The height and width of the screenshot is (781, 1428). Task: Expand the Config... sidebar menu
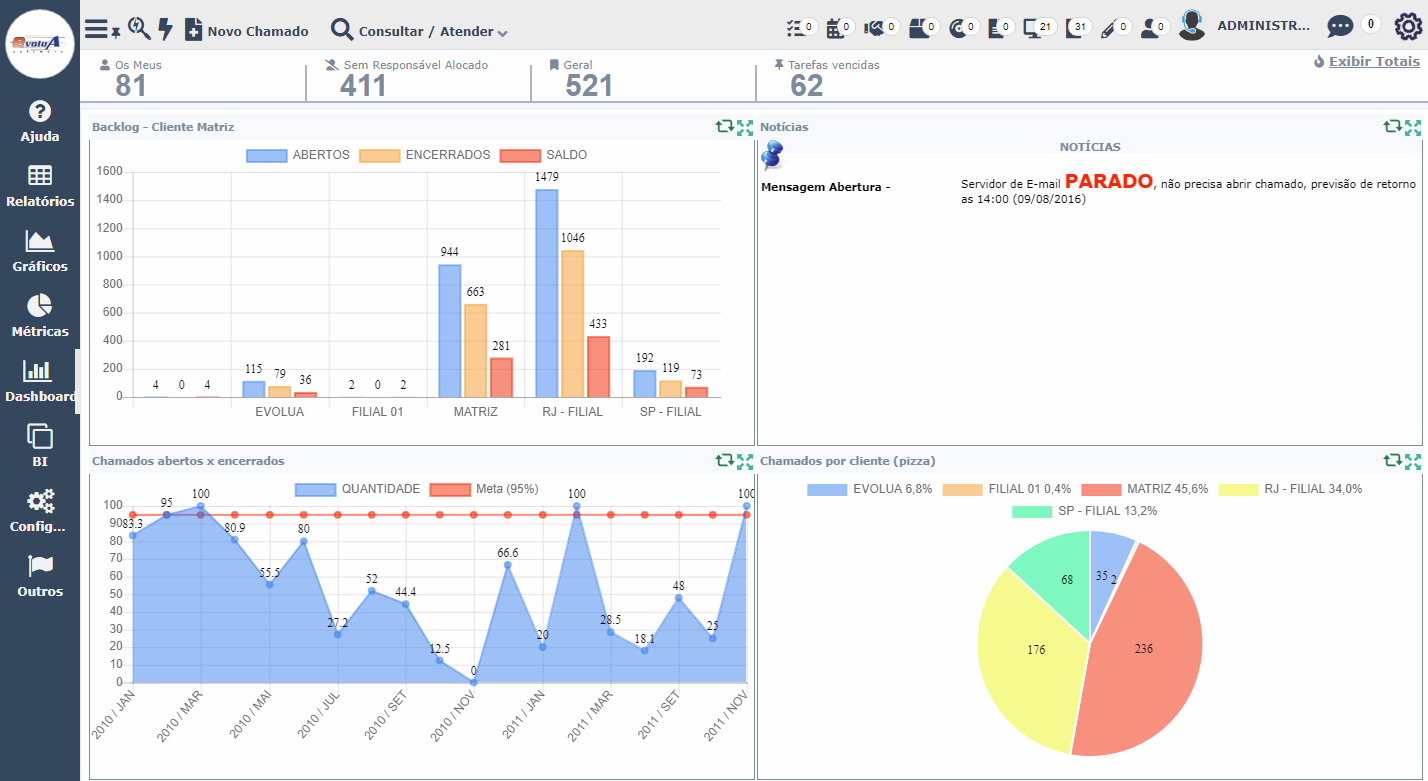(40, 511)
